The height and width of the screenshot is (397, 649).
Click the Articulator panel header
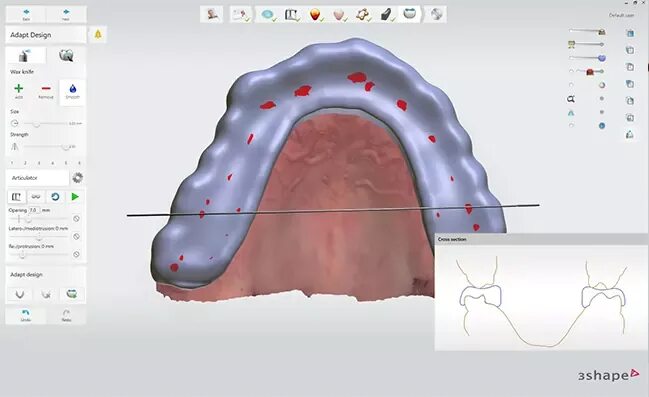click(x=37, y=178)
